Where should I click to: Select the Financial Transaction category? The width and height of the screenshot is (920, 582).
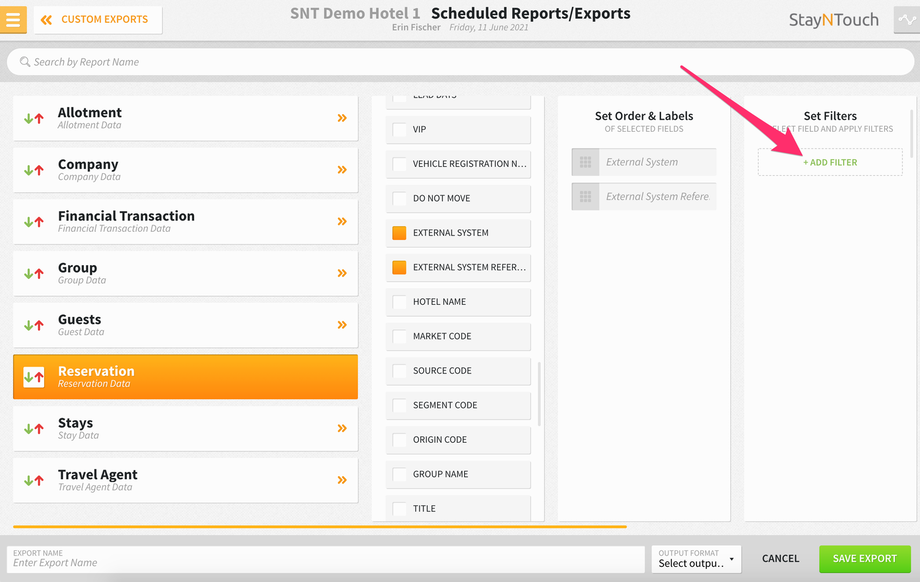(x=185, y=221)
